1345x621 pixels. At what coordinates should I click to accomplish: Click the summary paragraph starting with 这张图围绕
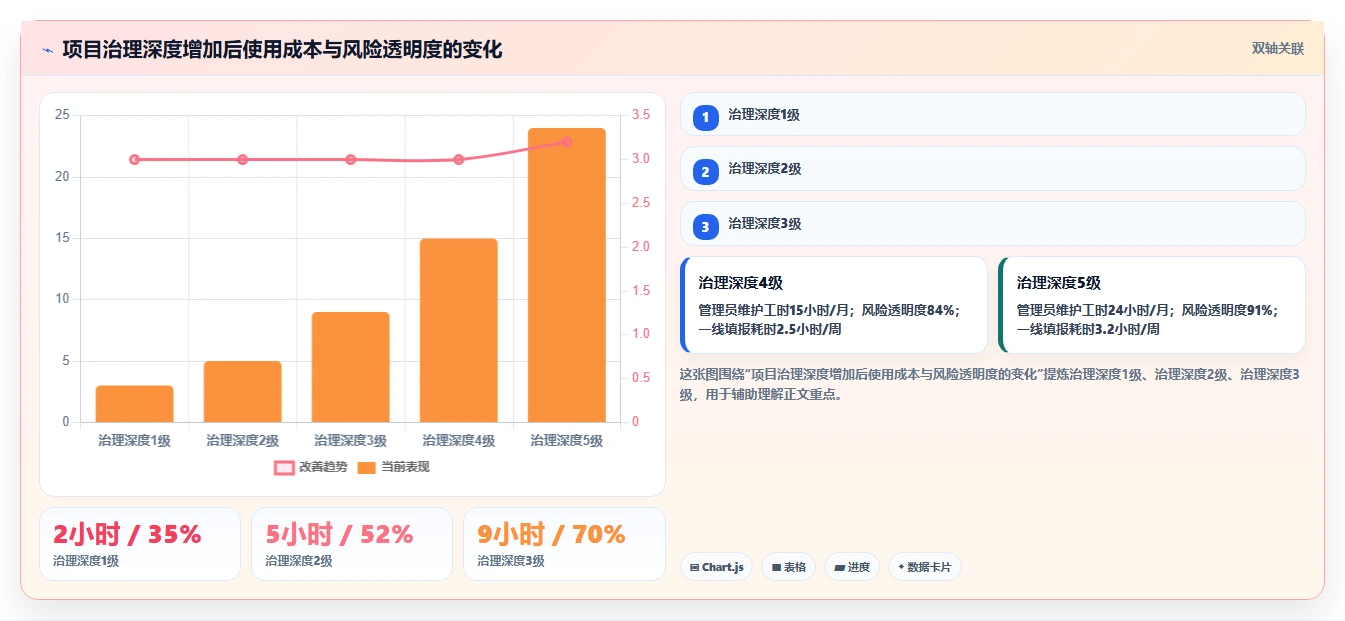(x=989, y=384)
